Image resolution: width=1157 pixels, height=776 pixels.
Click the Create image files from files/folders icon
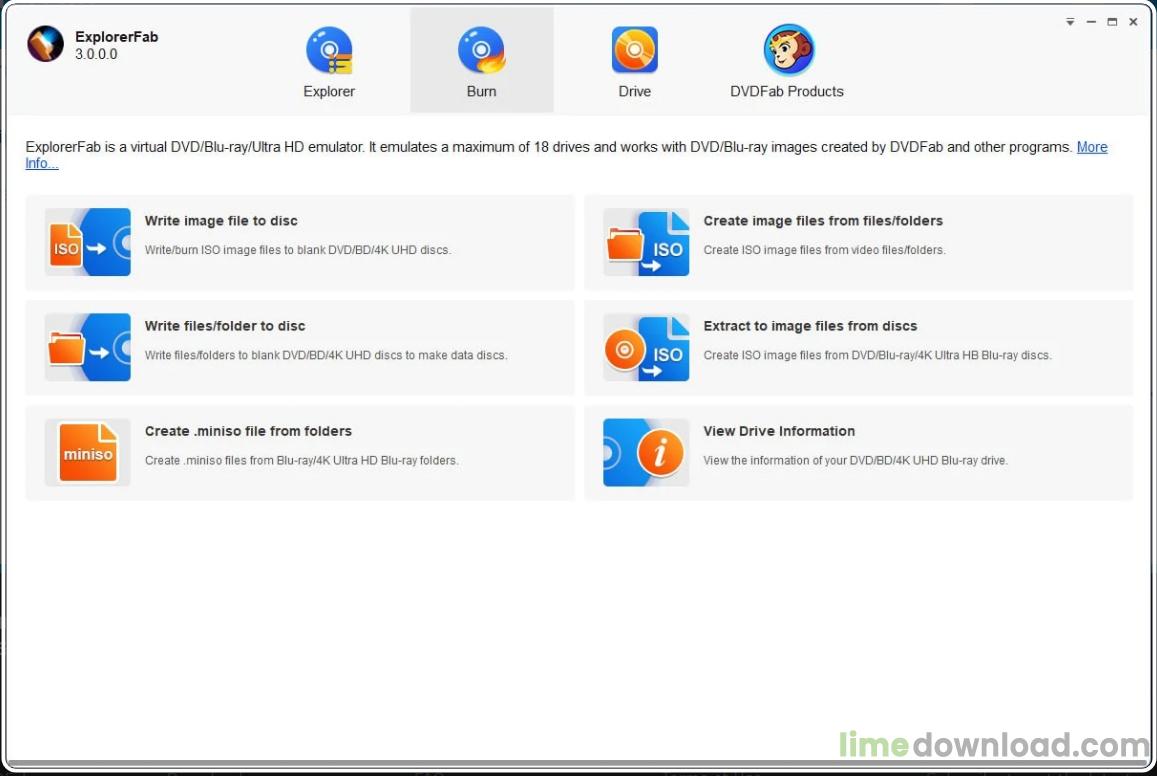click(x=646, y=242)
